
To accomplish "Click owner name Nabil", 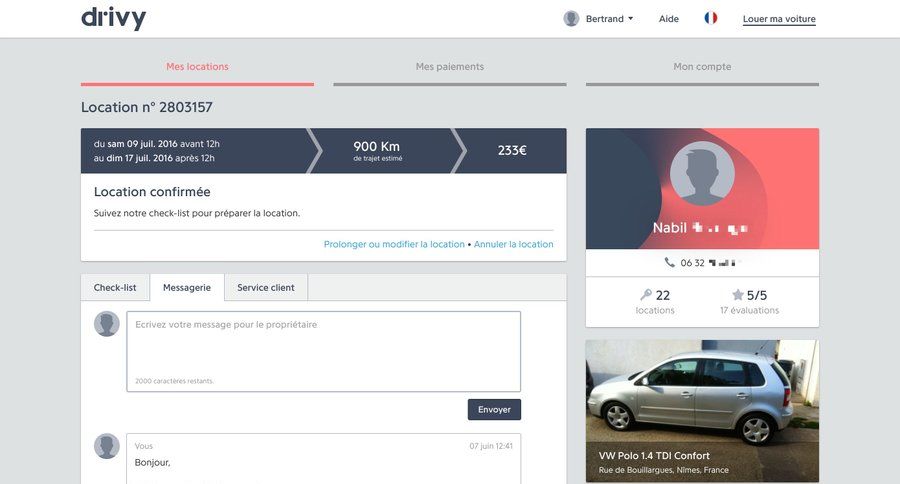I will (669, 228).
